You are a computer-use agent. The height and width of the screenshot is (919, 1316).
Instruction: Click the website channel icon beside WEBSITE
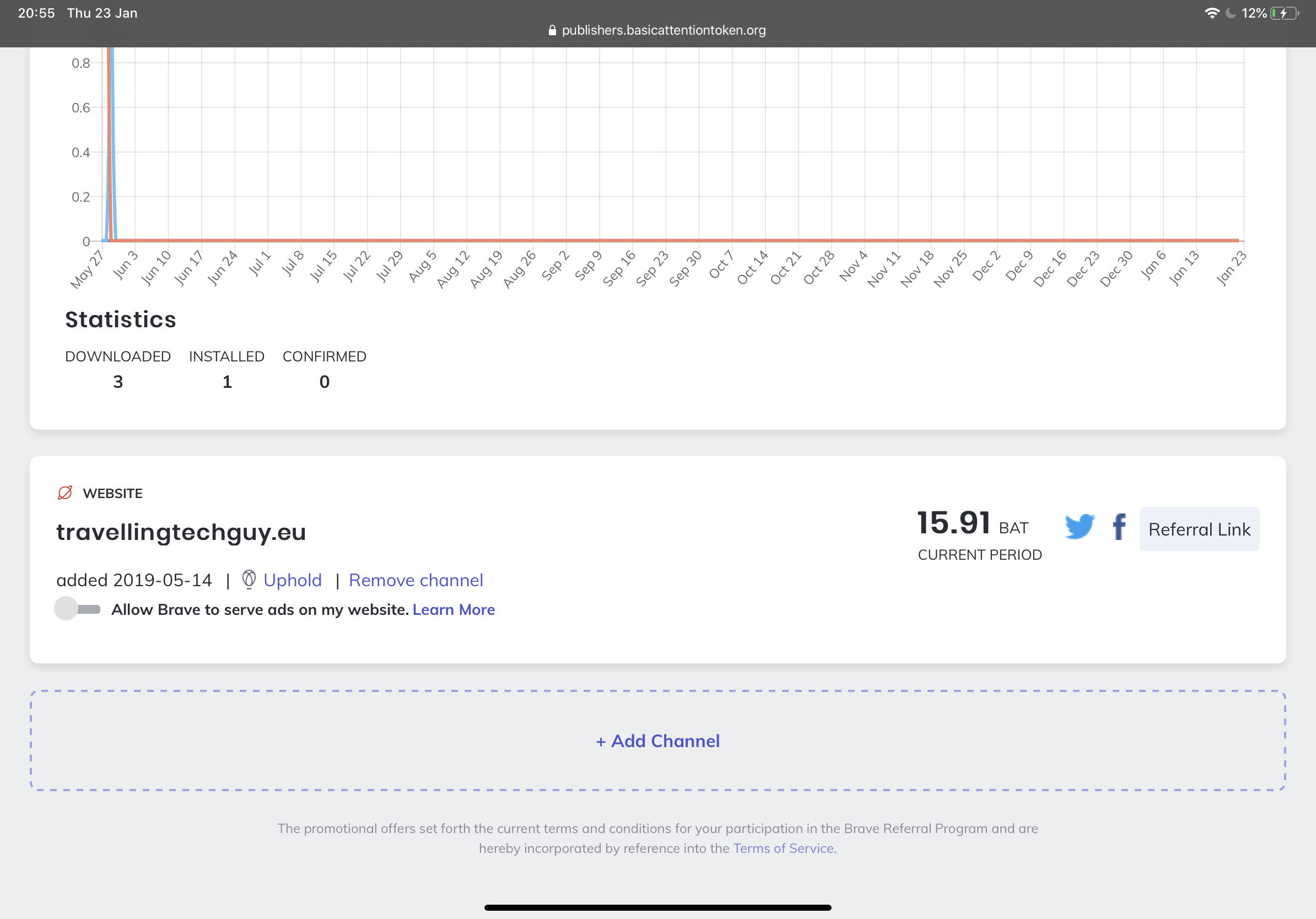[66, 493]
